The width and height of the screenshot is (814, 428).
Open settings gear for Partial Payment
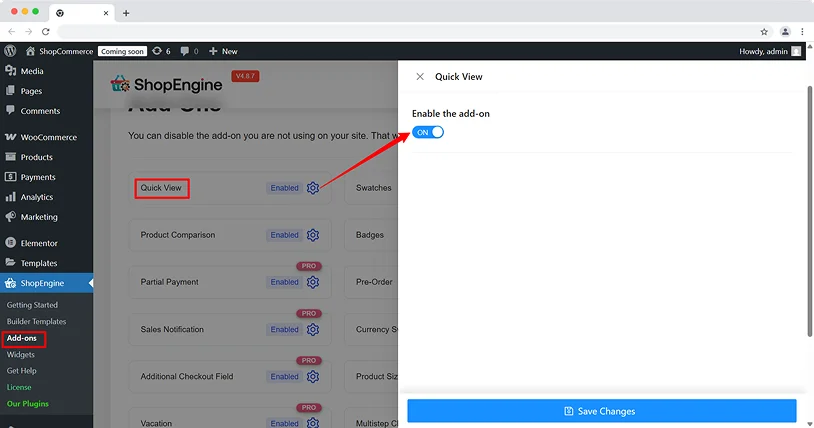pyautogui.click(x=313, y=282)
